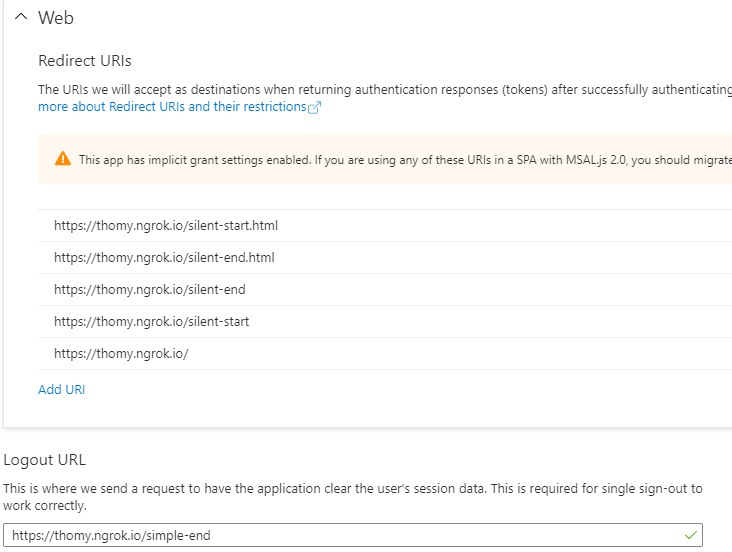This screenshot has width=732, height=552.
Task: Focus the Logout URL input field
Action: pyautogui.click(x=353, y=535)
